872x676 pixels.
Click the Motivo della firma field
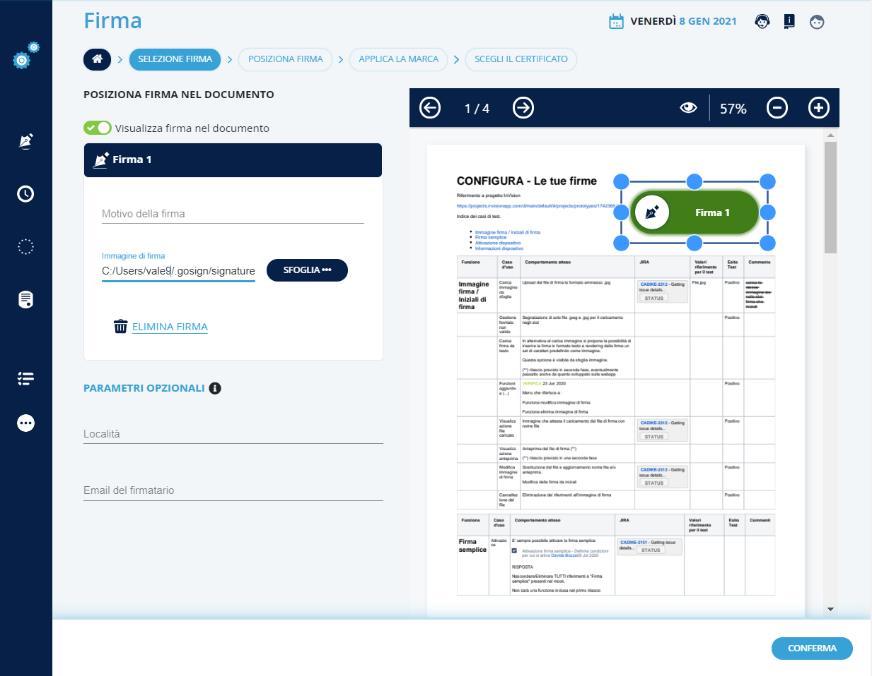(232, 213)
